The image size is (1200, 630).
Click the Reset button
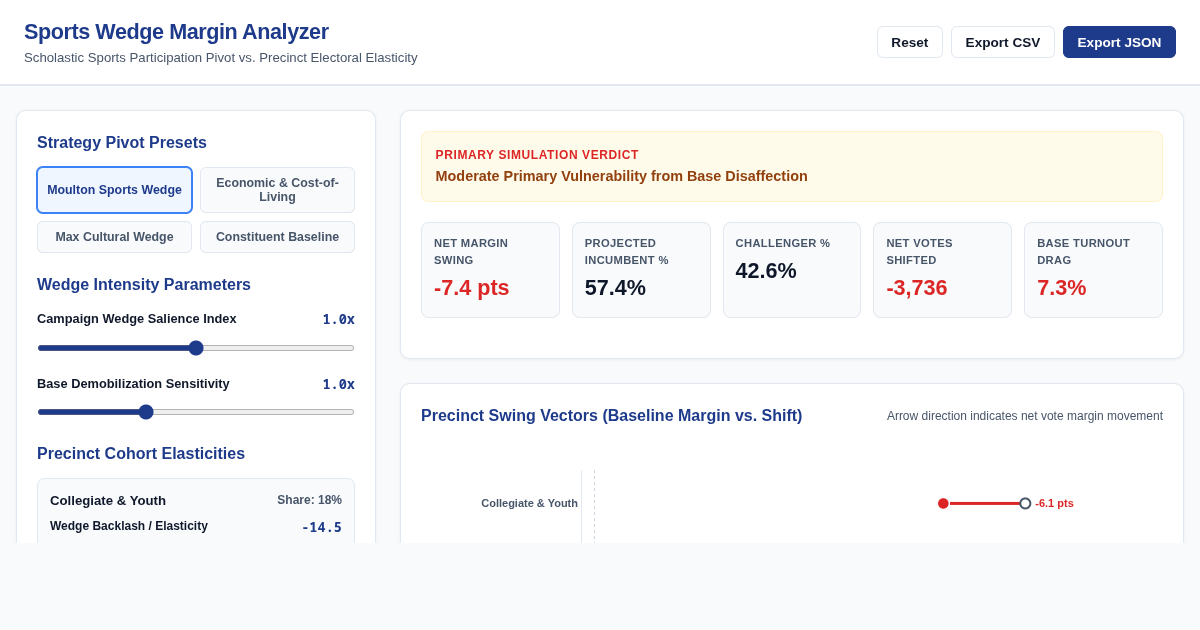(x=910, y=42)
